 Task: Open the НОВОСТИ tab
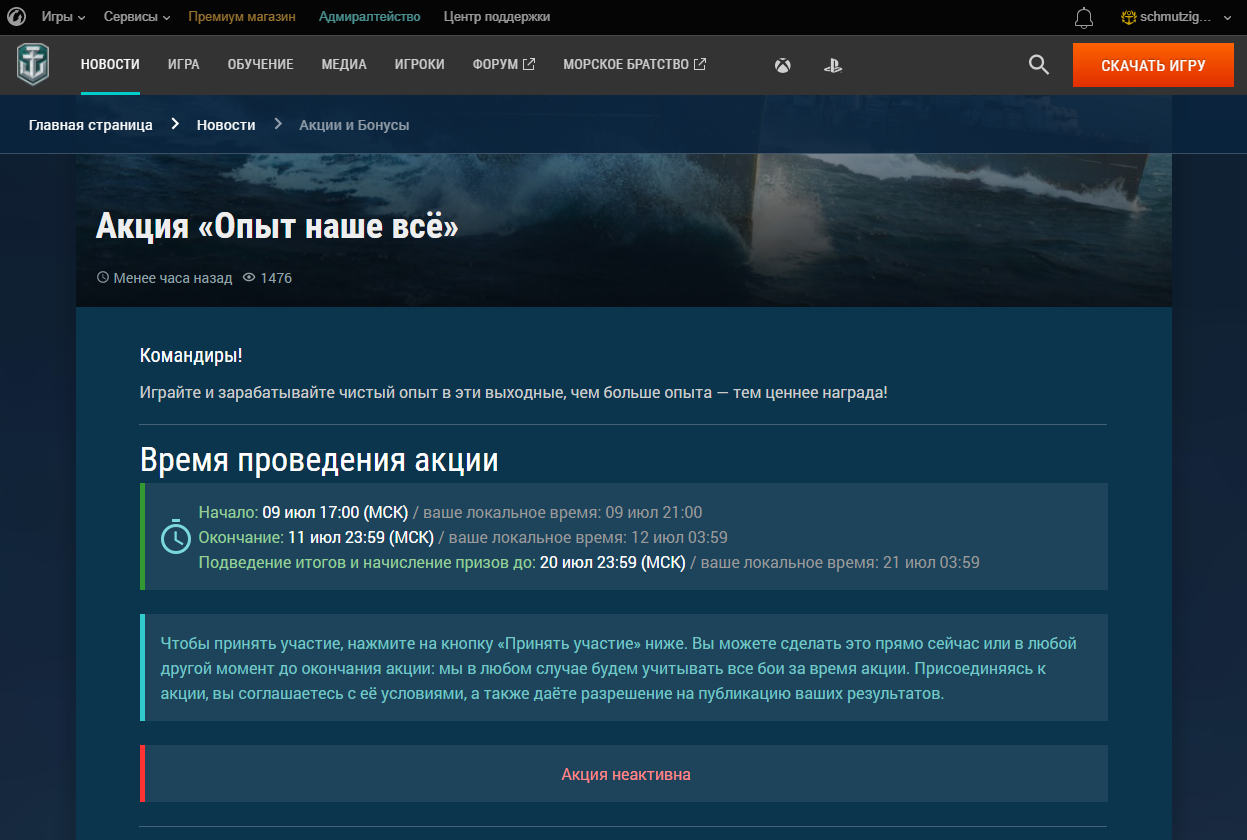(x=110, y=65)
